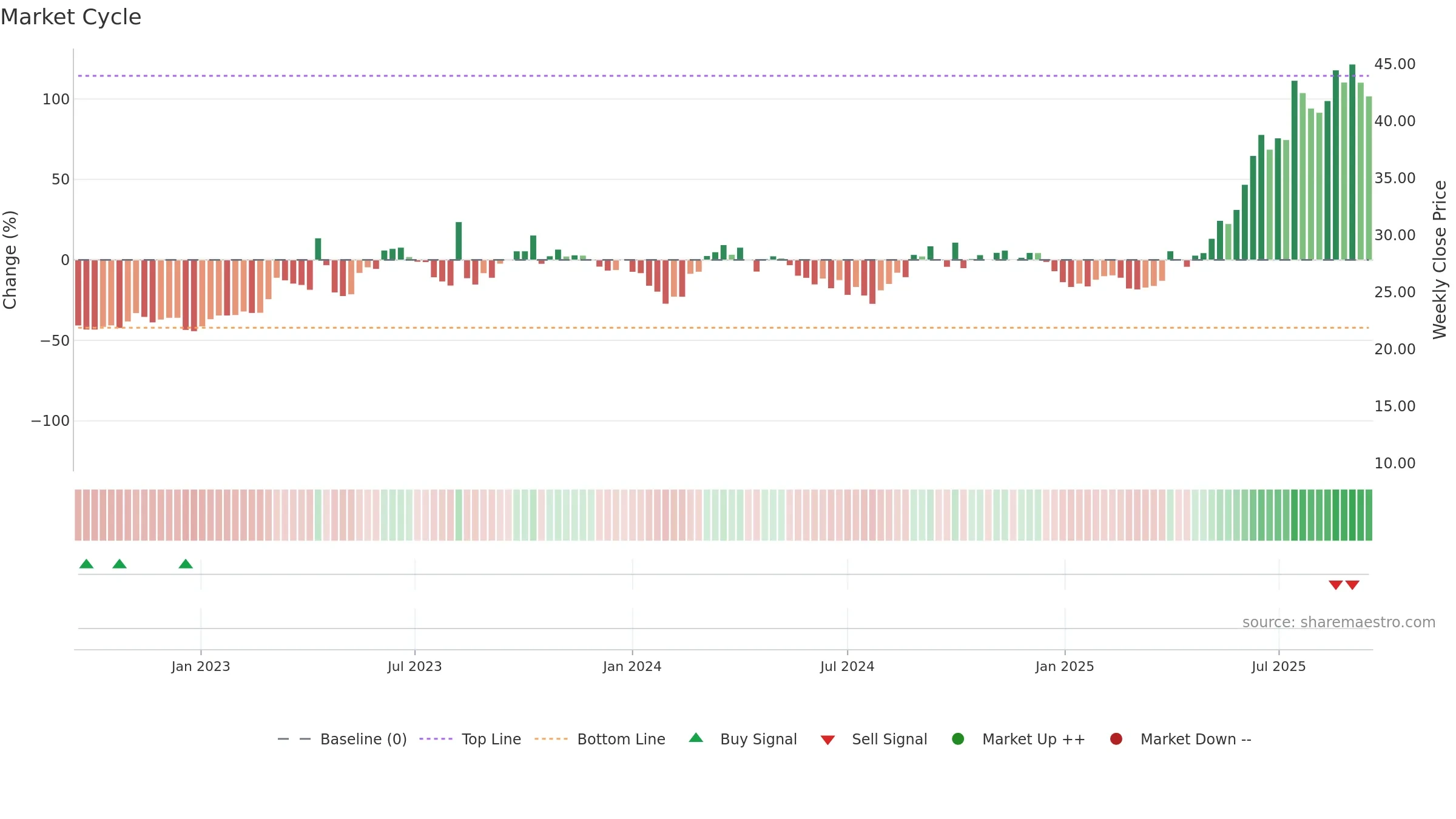The height and width of the screenshot is (819, 1456).
Task: Click the Jan 2024 axis label
Action: click(632, 666)
